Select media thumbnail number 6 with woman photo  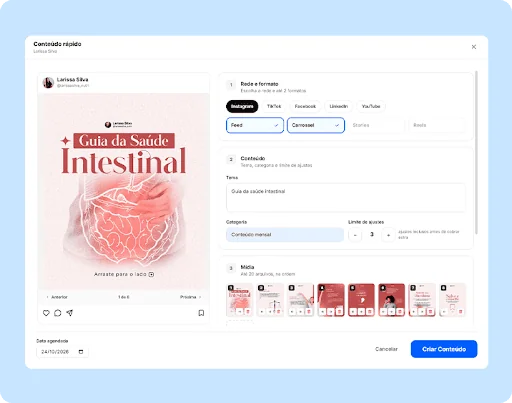[392, 300]
